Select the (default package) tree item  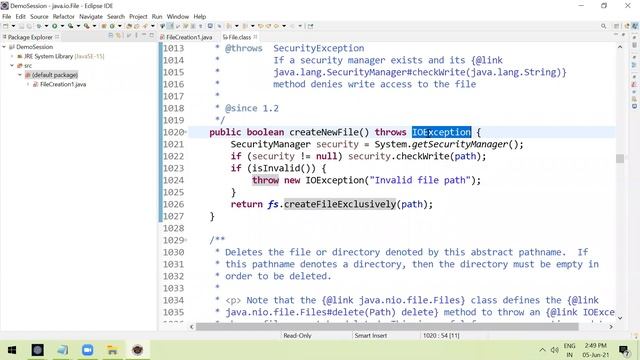point(55,75)
